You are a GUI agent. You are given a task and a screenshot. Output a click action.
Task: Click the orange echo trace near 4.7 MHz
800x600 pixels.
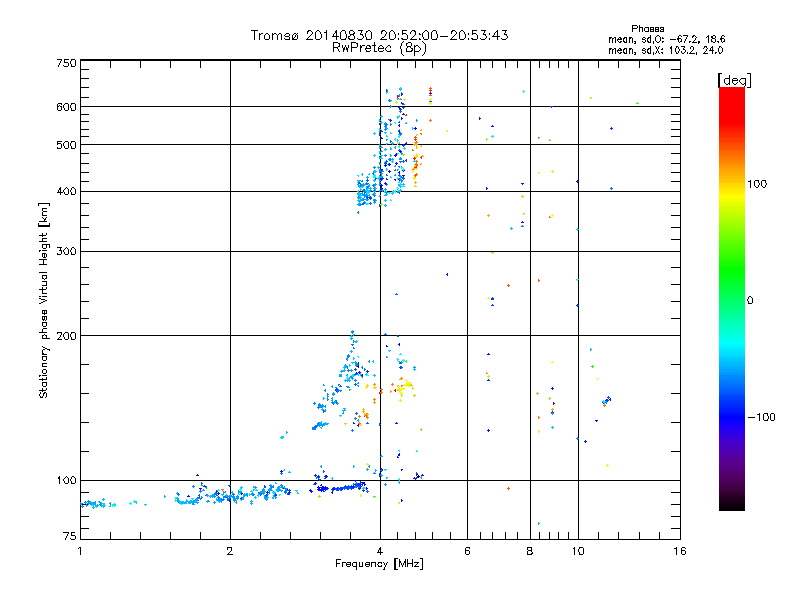(x=417, y=161)
